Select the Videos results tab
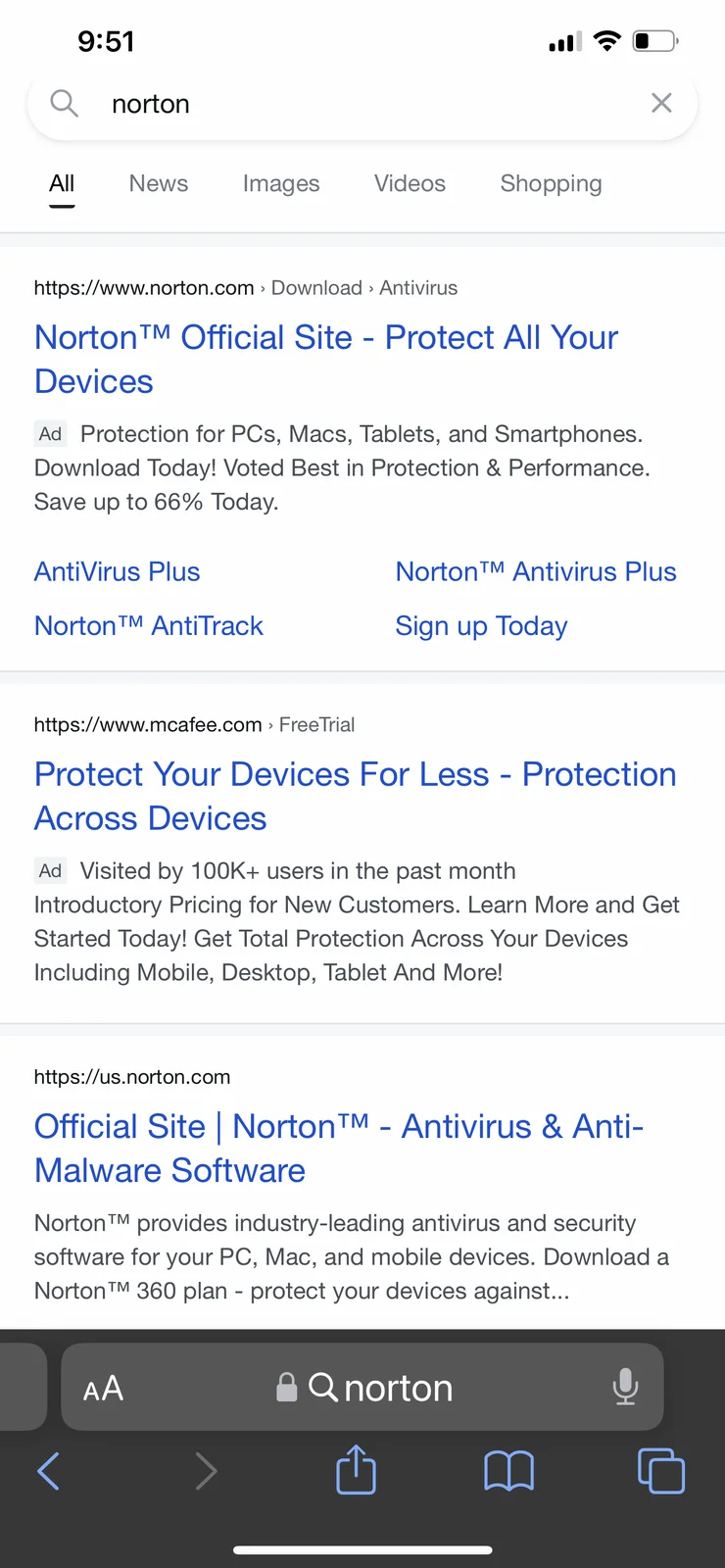This screenshot has width=725, height=1568. [x=410, y=183]
